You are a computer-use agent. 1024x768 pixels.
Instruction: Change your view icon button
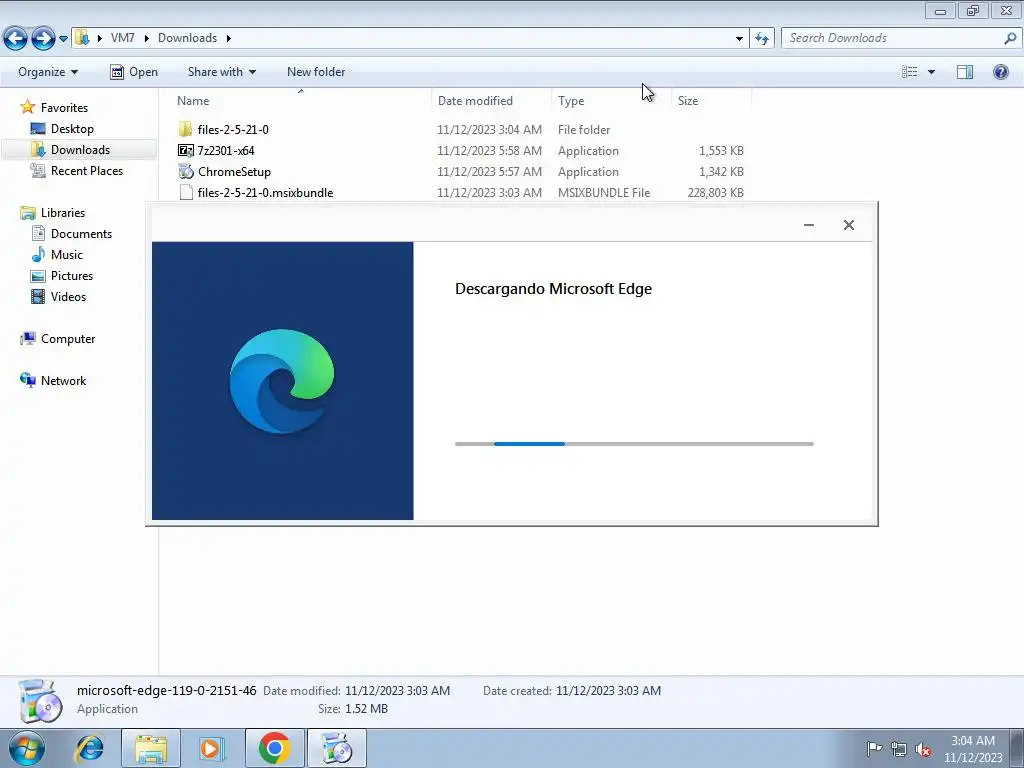pyautogui.click(x=910, y=72)
